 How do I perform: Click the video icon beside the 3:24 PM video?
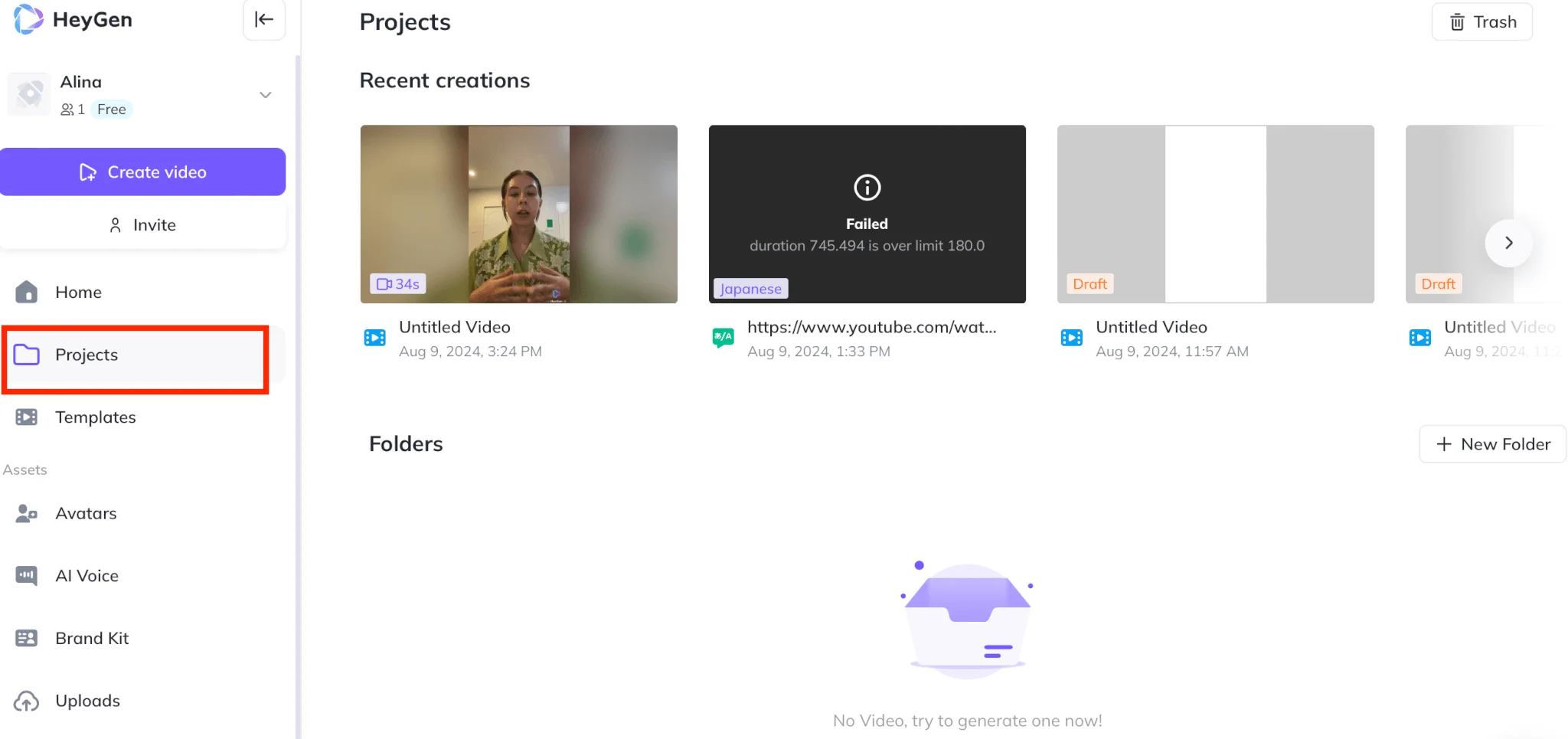pyautogui.click(x=375, y=338)
